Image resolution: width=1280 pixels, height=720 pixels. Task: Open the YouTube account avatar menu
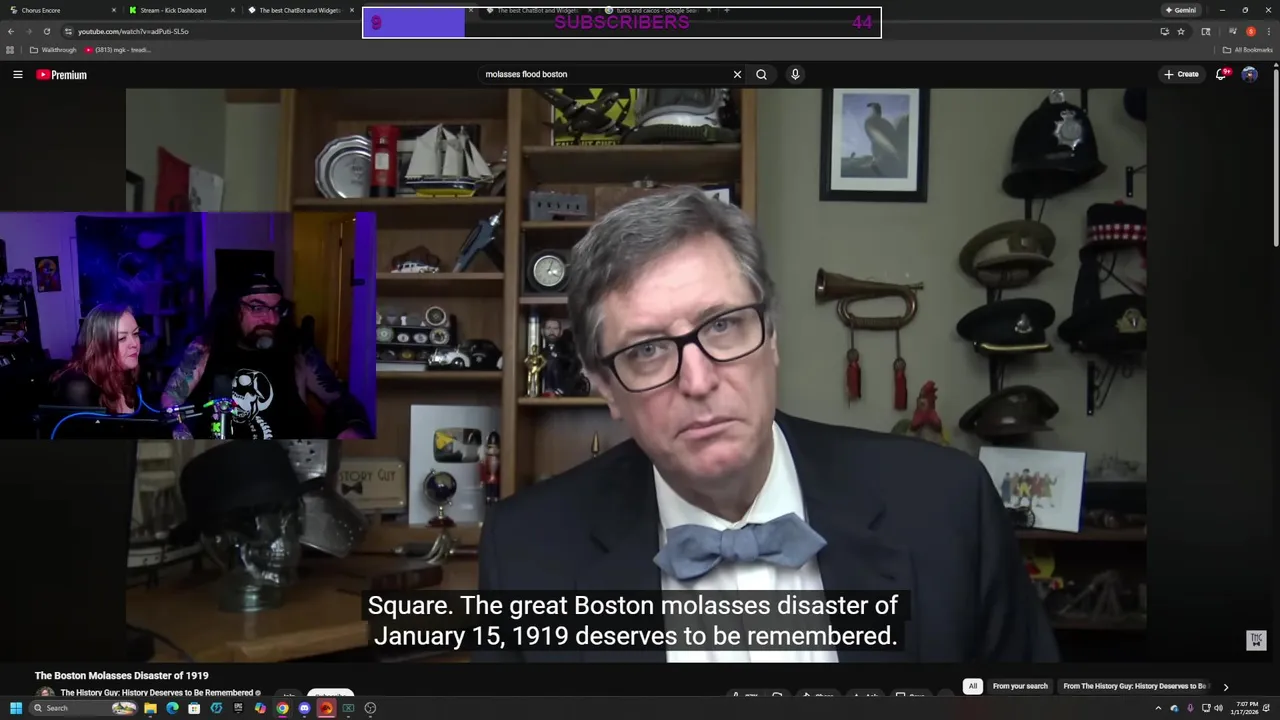pos(1249,74)
